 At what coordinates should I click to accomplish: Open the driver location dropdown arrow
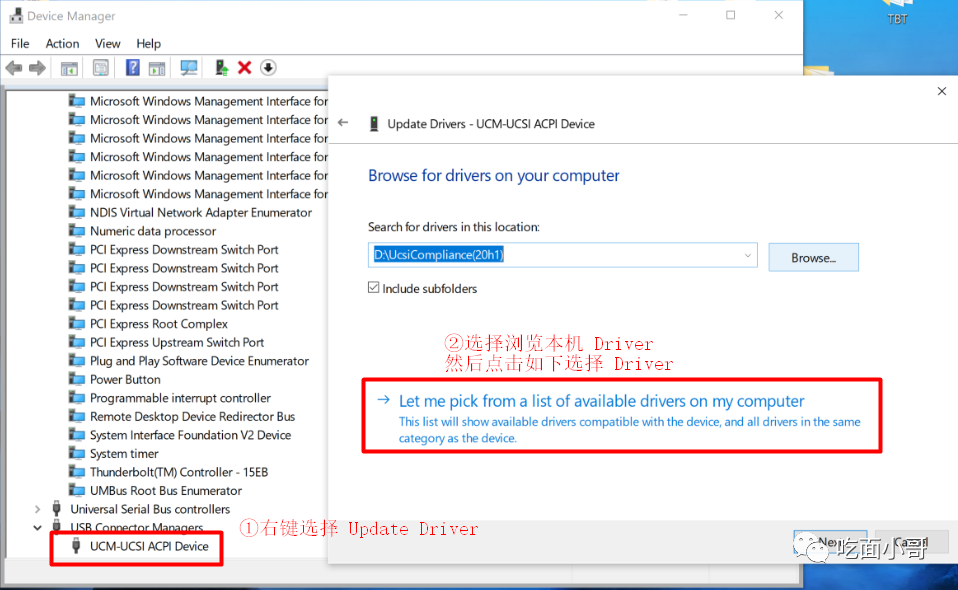click(x=747, y=255)
